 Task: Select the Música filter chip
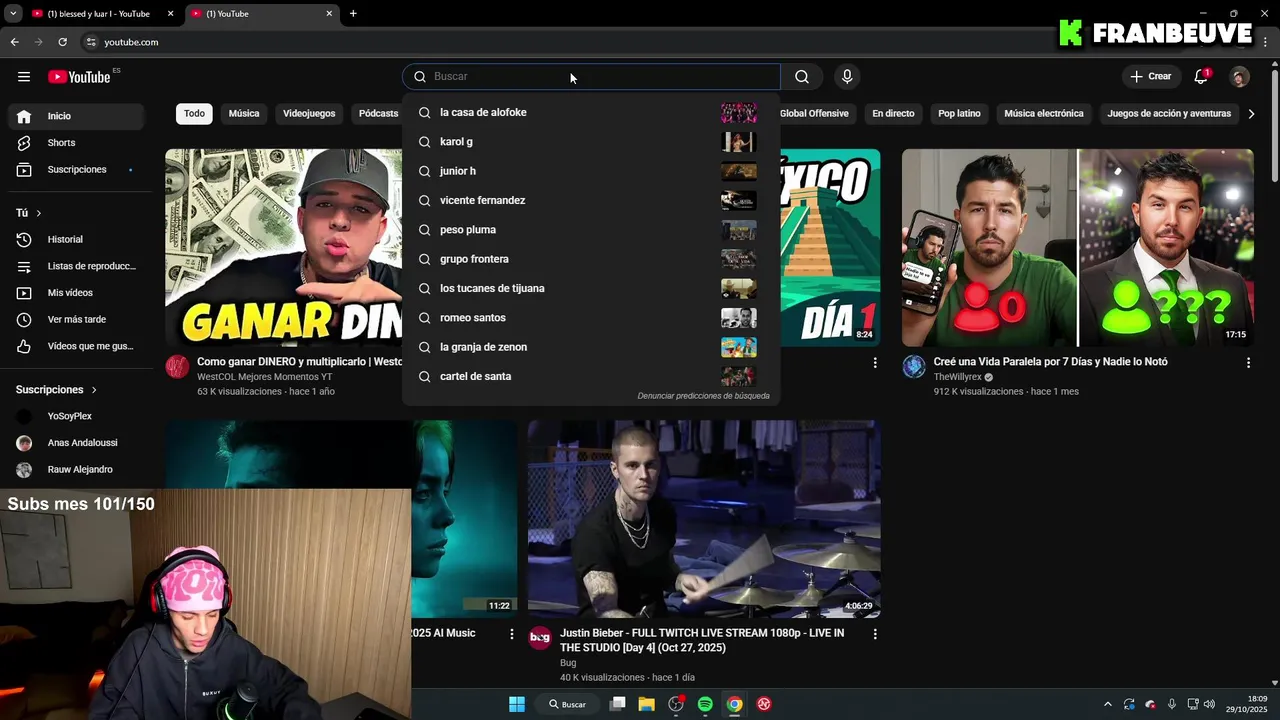tap(244, 114)
